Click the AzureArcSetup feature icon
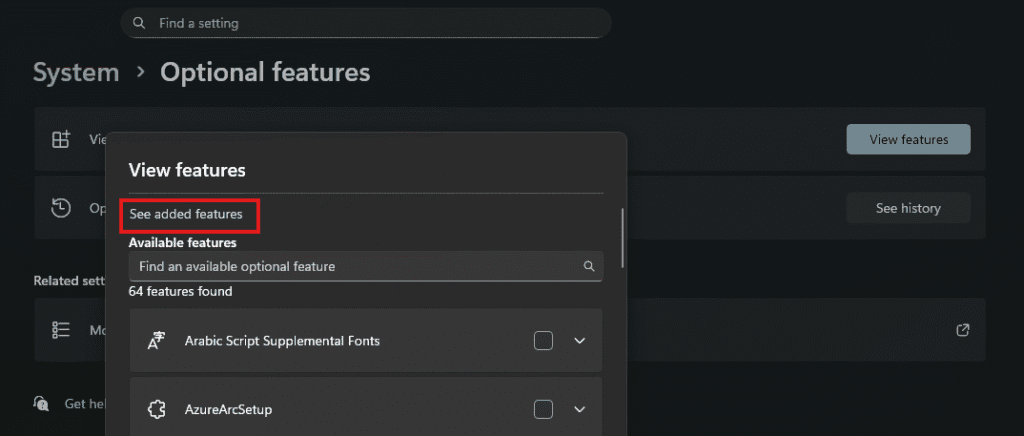This screenshot has height=436, width=1024. pyautogui.click(x=156, y=409)
